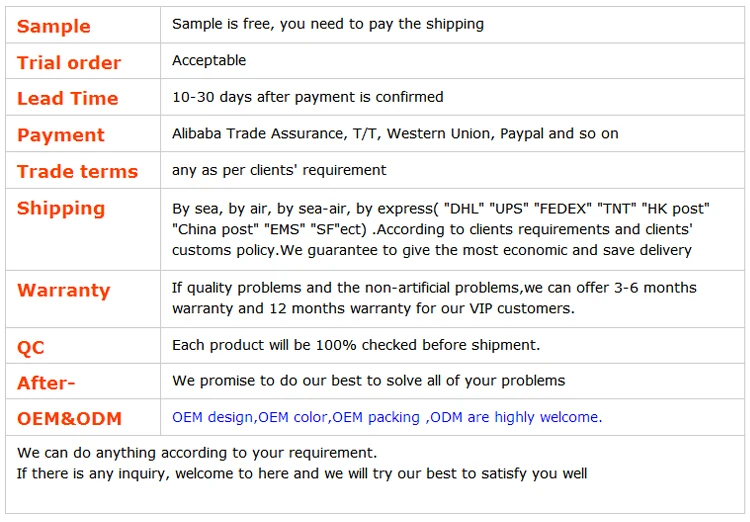Select the QC row label

point(31,348)
